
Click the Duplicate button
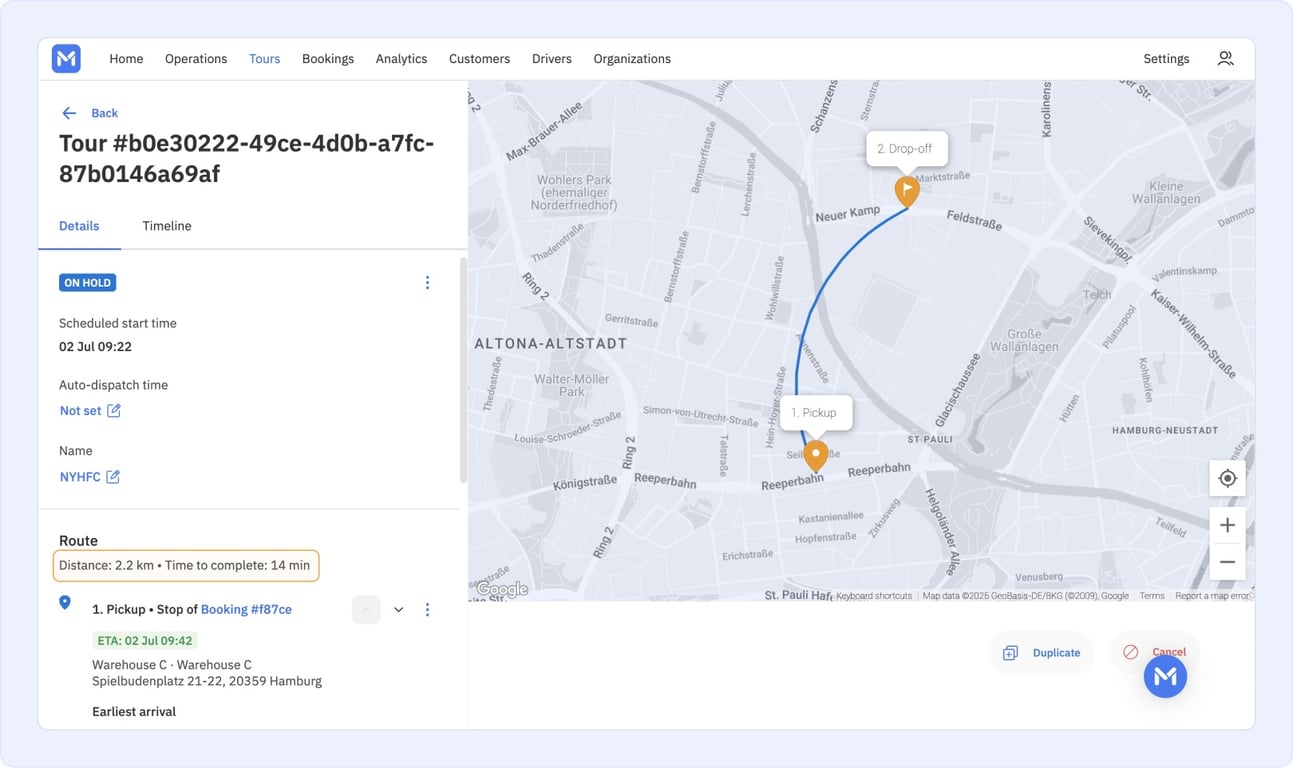[1041, 653]
